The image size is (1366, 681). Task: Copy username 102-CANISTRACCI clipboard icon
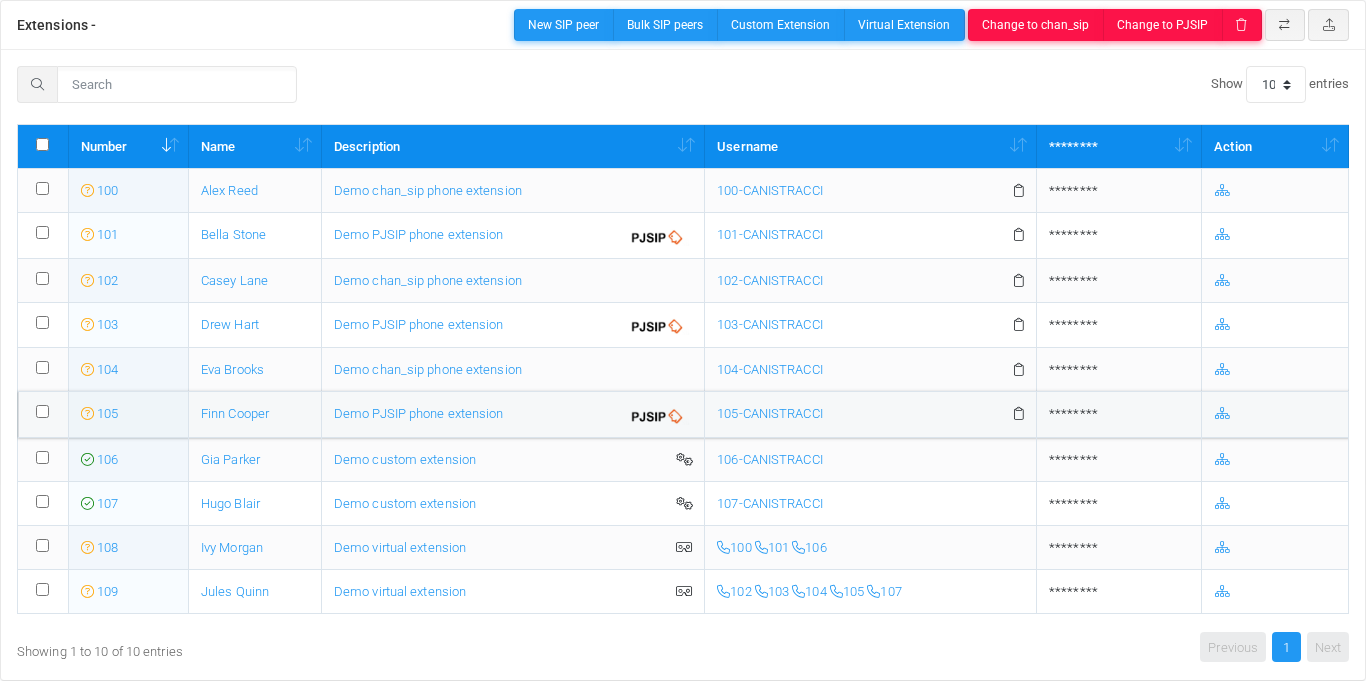coord(1018,281)
